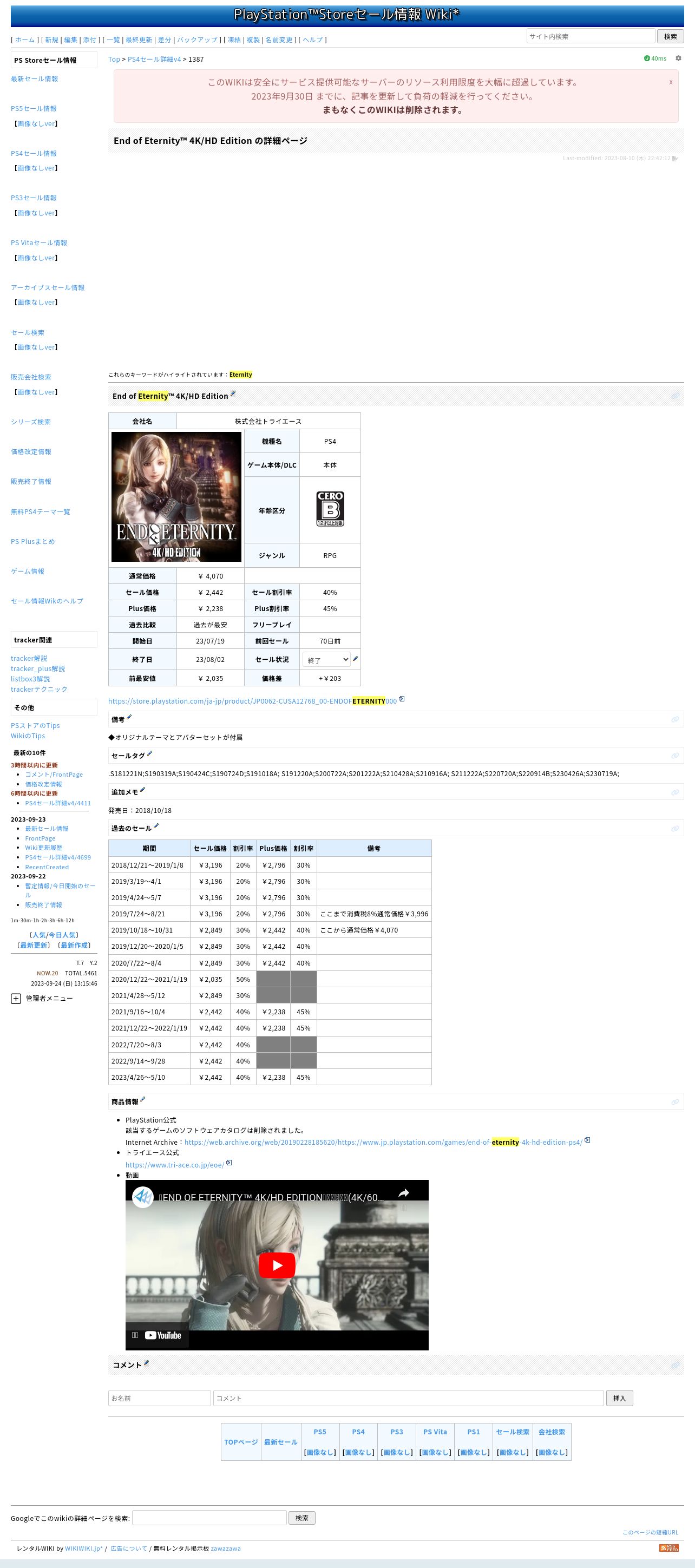Click edit pencil next to 追加メモ heading

(x=142, y=790)
